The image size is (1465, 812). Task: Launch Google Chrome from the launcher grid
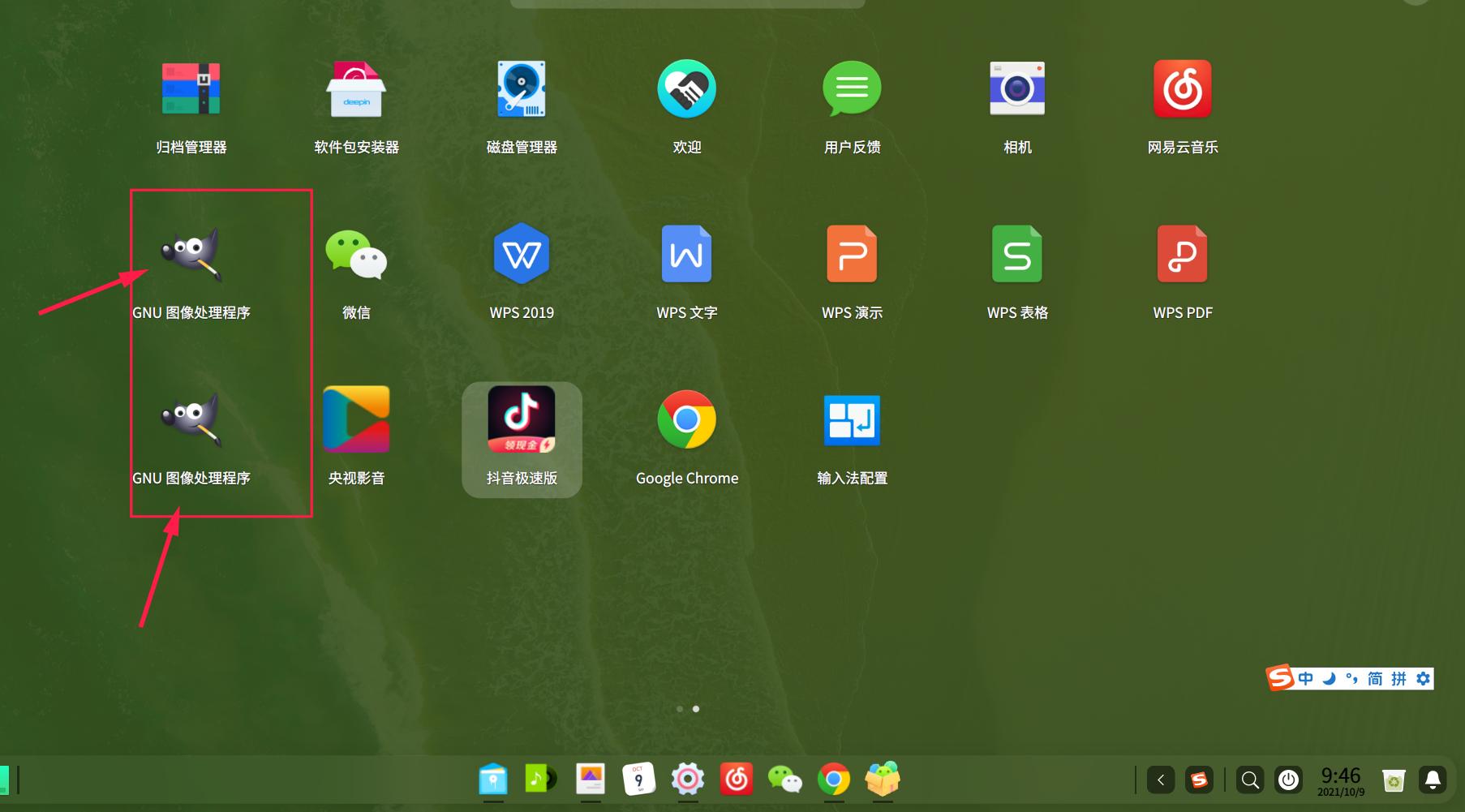point(687,420)
